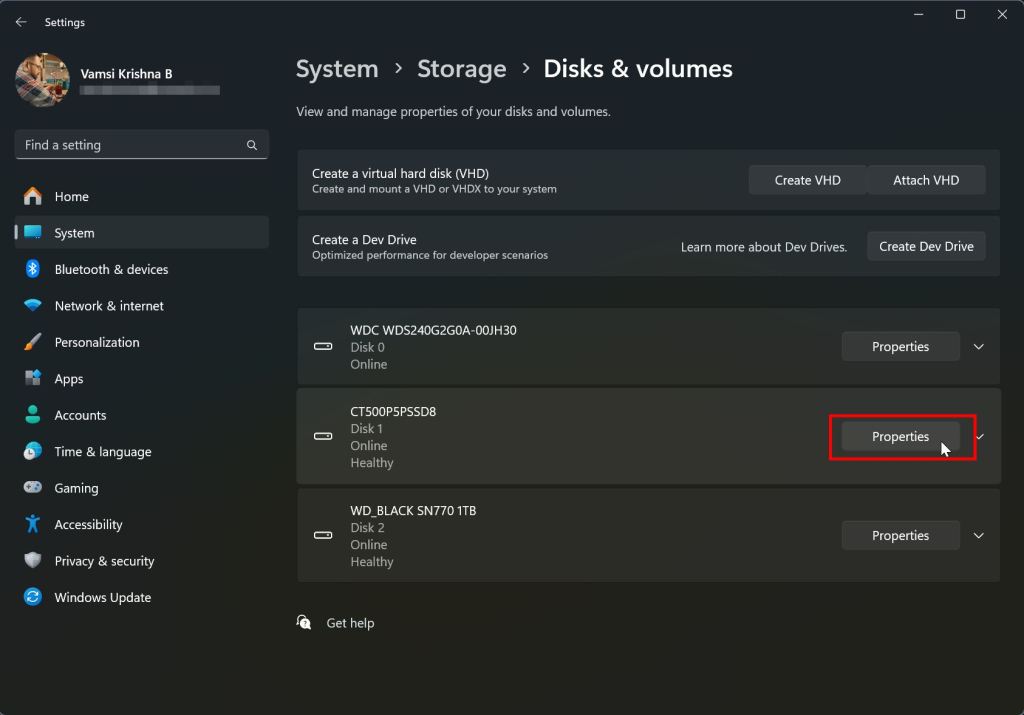Click the Vamsi Krishna B account name
Image resolution: width=1024 pixels, height=715 pixels.
(126, 74)
